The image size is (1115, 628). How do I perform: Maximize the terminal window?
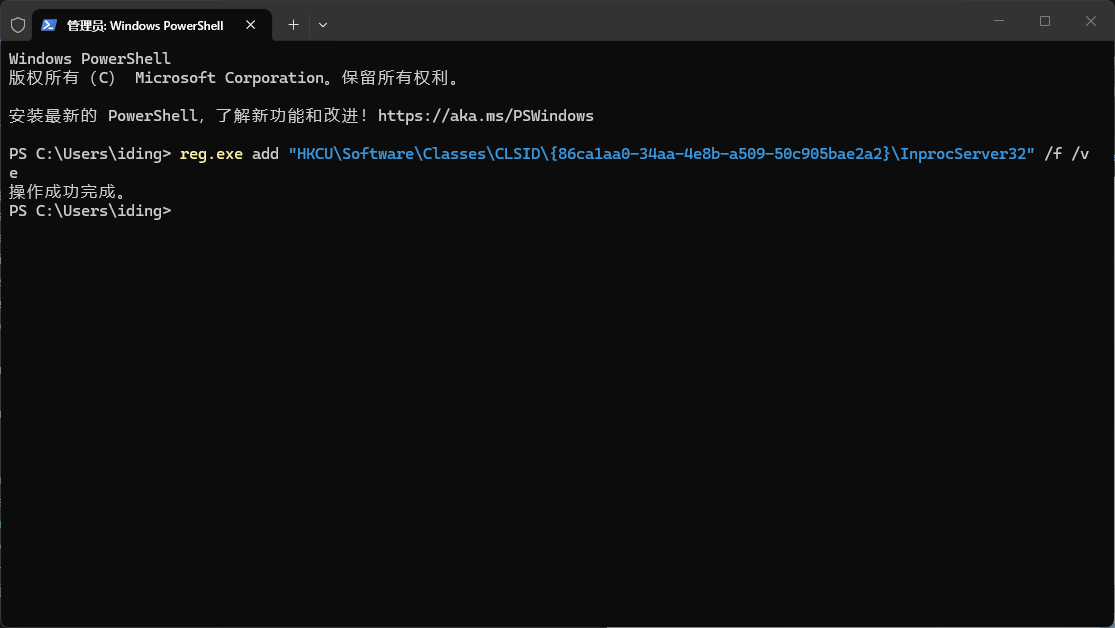(1044, 21)
